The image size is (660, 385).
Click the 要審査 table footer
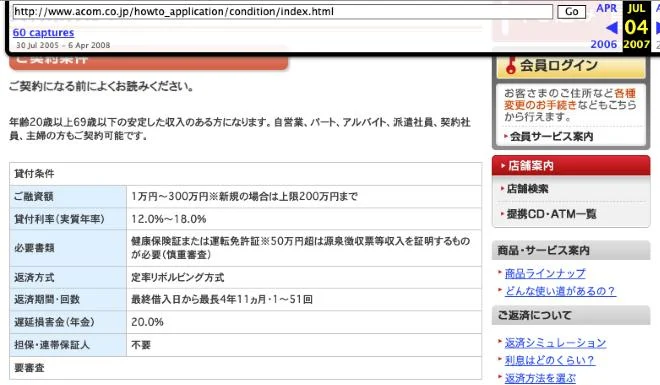(245, 368)
